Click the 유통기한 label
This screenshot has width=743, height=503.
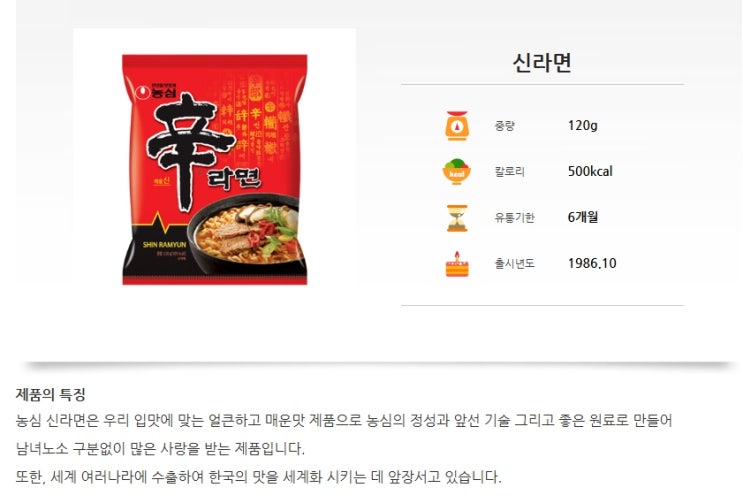click(x=514, y=217)
